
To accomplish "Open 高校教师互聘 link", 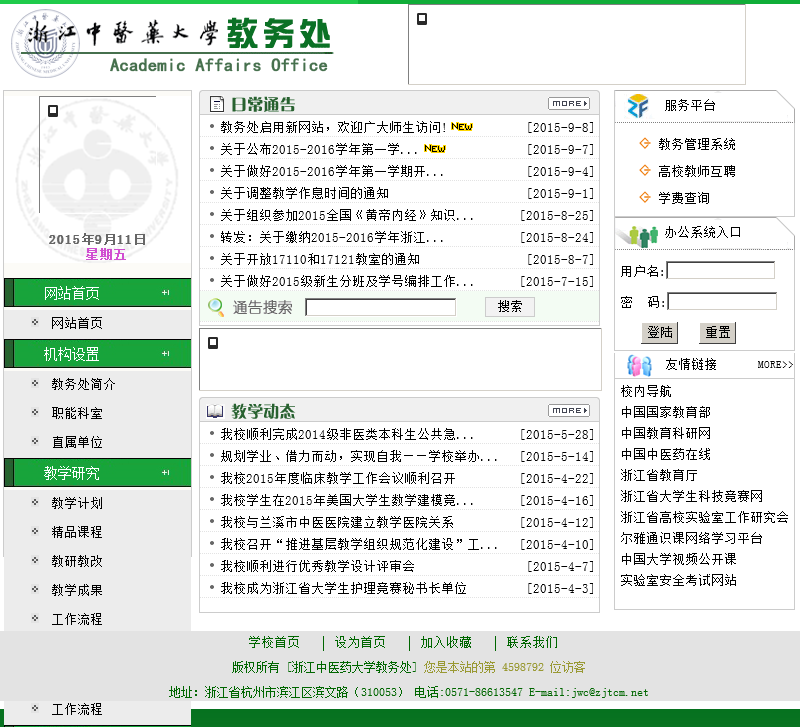I will pyautogui.click(x=697, y=171).
